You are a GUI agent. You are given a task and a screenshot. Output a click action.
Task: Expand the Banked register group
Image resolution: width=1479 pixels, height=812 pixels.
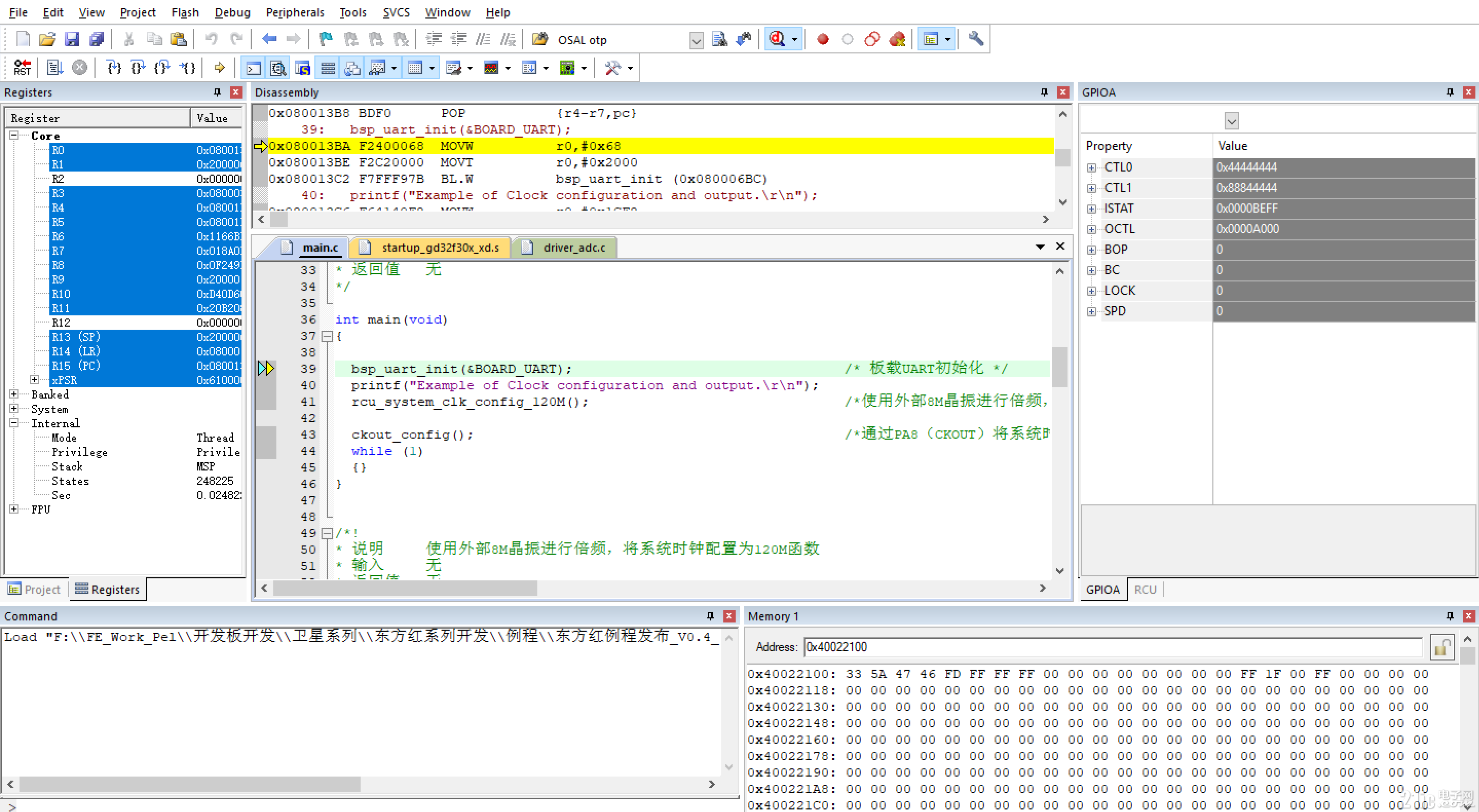[14, 394]
